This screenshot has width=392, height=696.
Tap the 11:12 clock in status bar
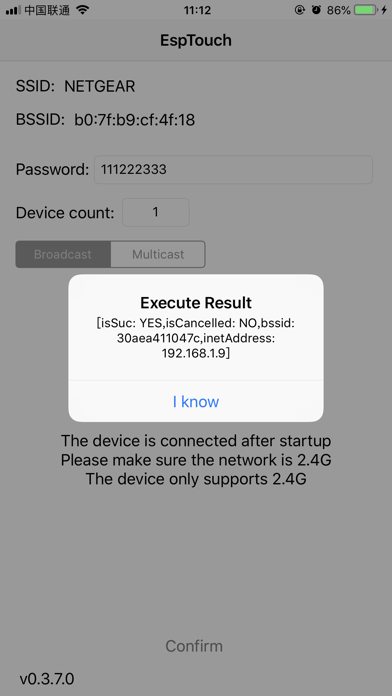coord(197,10)
